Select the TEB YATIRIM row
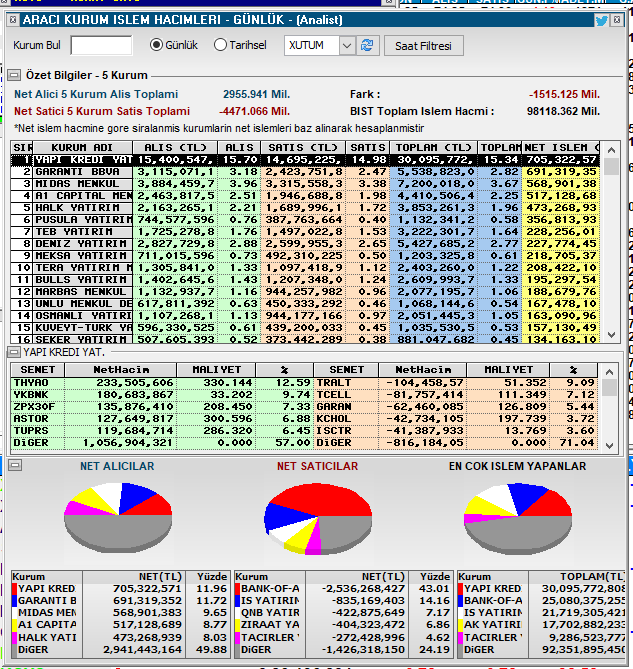The image size is (633, 669). (305, 231)
